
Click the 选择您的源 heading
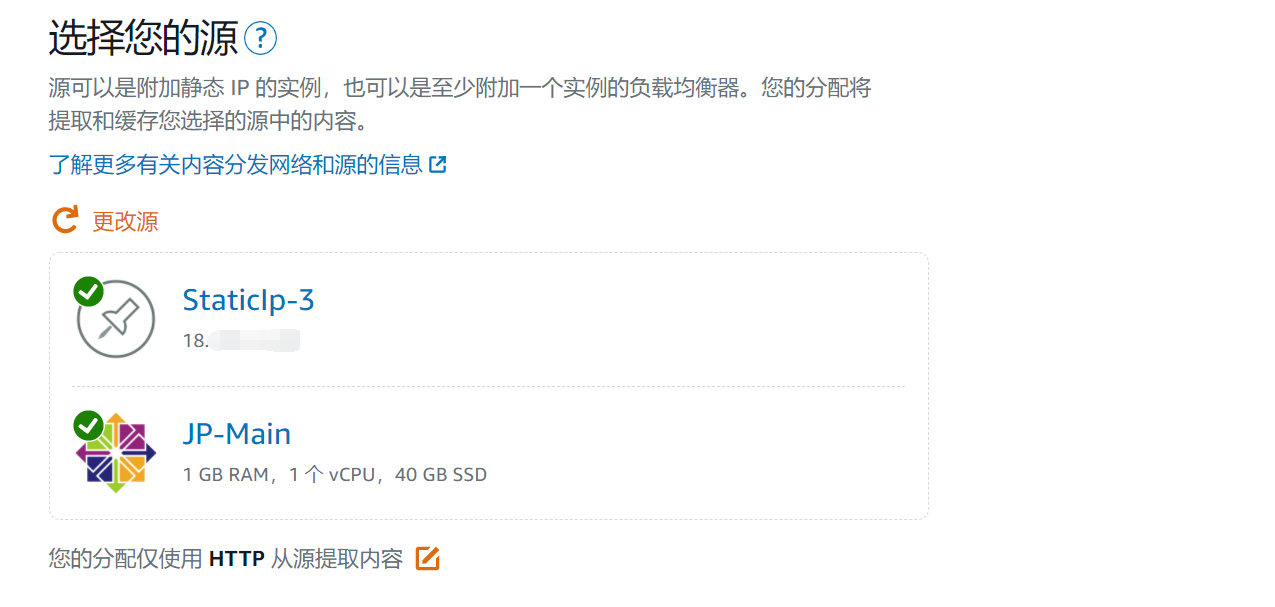tap(143, 39)
